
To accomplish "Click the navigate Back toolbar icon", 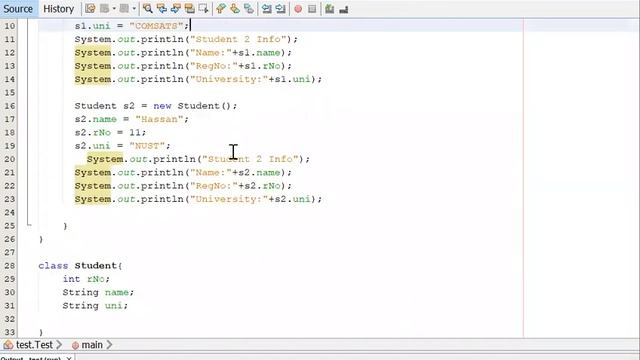I will [104, 9].
